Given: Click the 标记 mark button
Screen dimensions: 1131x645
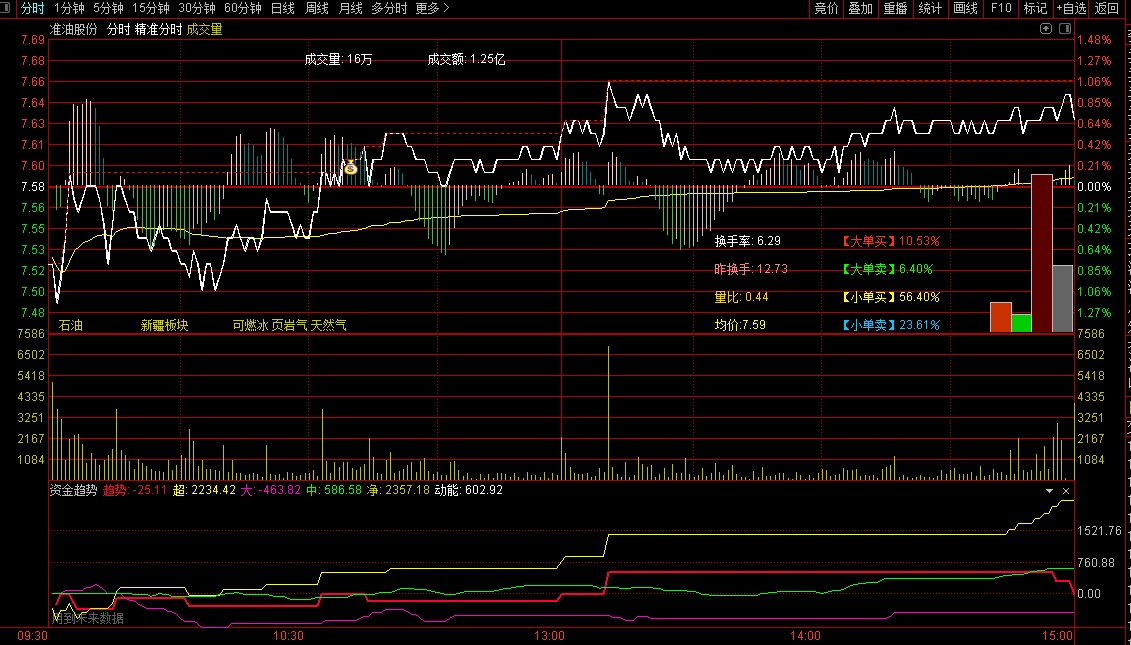Looking at the screenshot, I should click(1035, 9).
